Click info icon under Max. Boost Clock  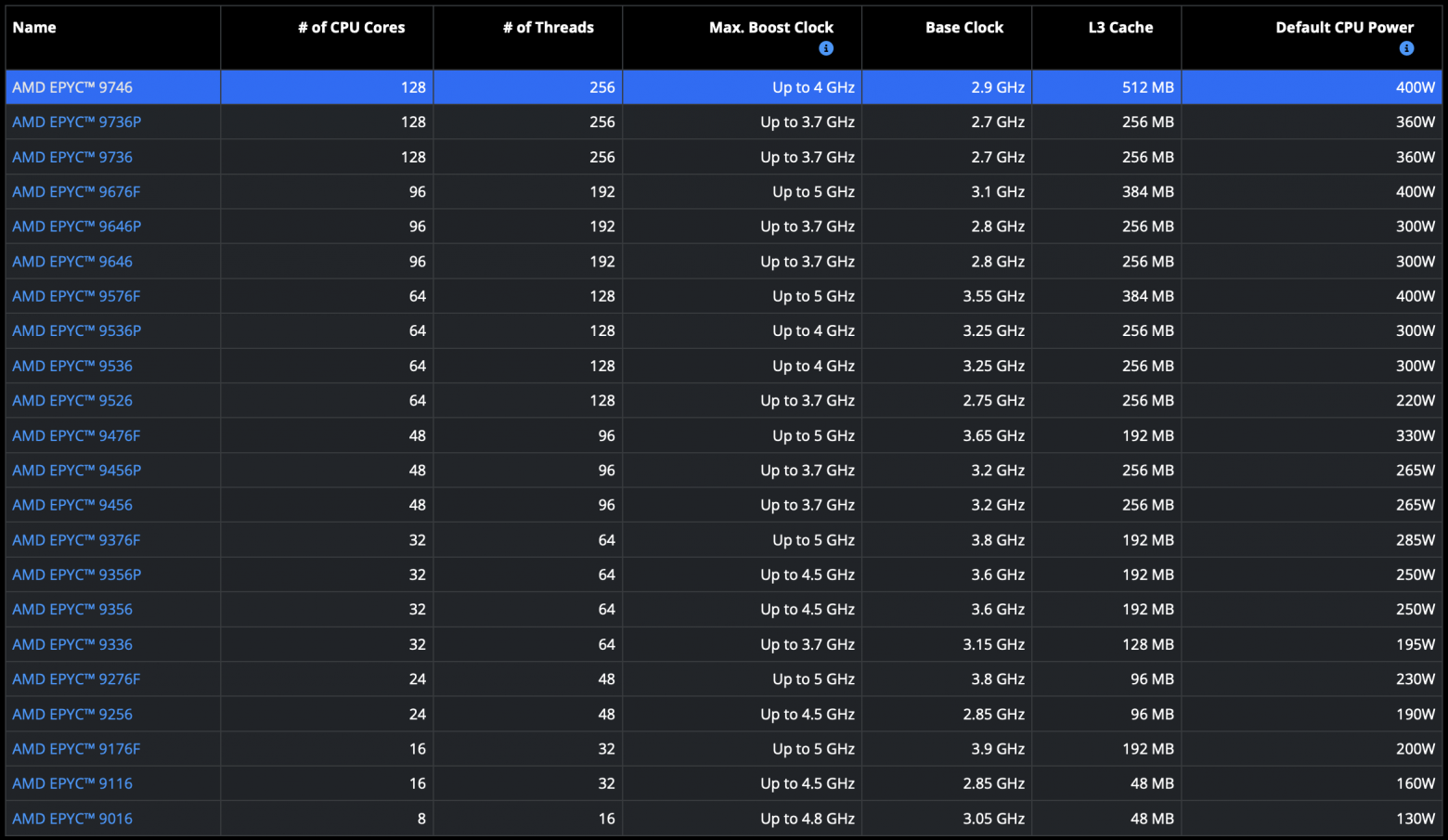tap(826, 48)
